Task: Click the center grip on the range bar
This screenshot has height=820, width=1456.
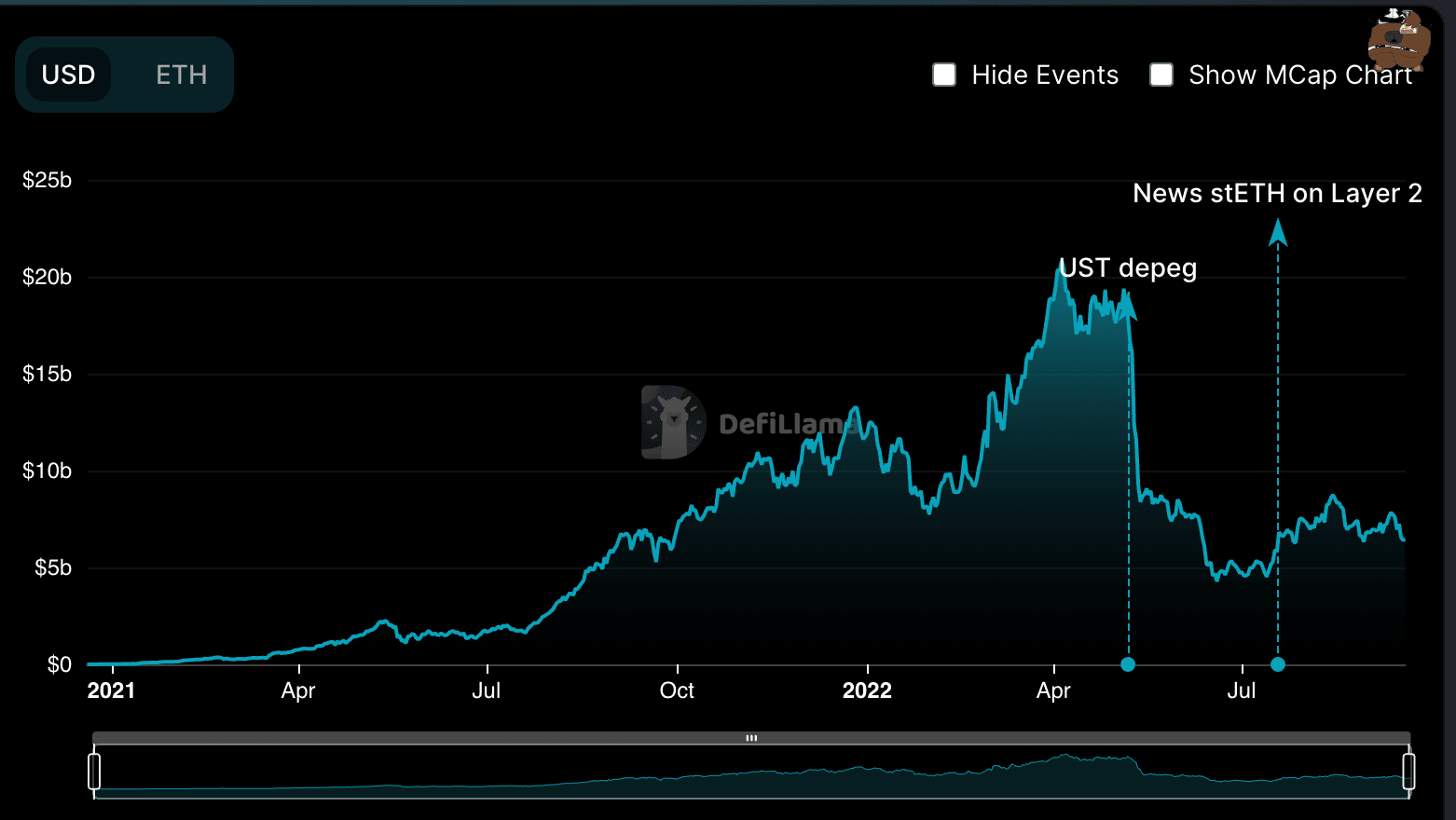Action: [751, 738]
